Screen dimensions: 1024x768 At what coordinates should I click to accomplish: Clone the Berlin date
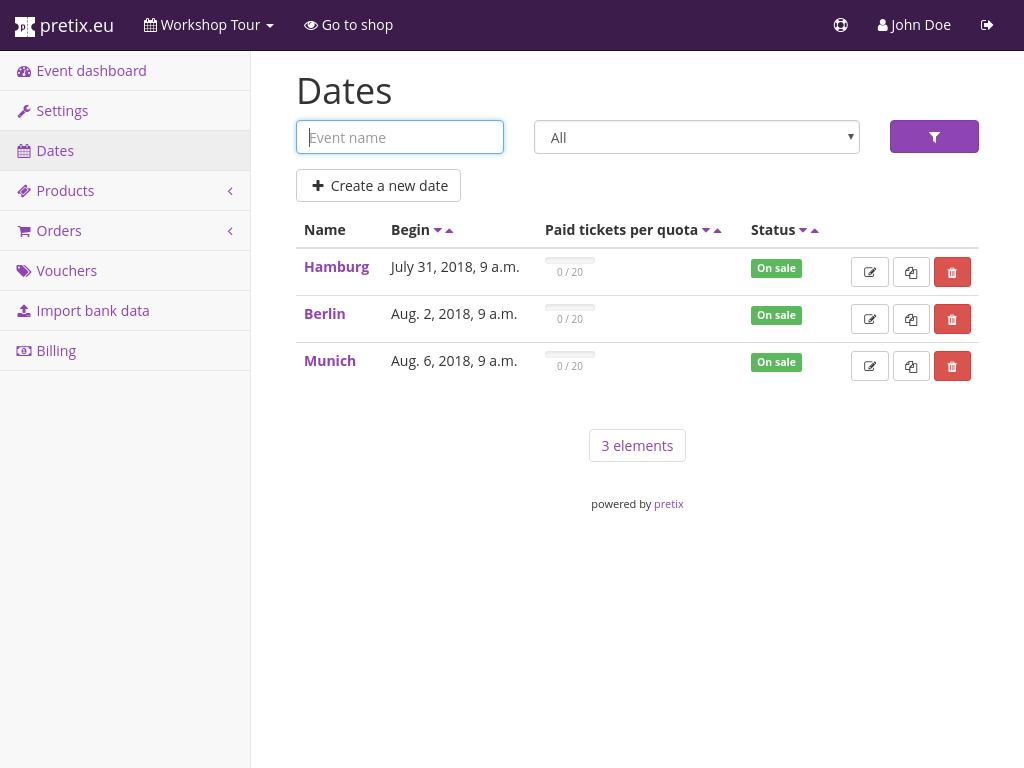click(x=911, y=319)
